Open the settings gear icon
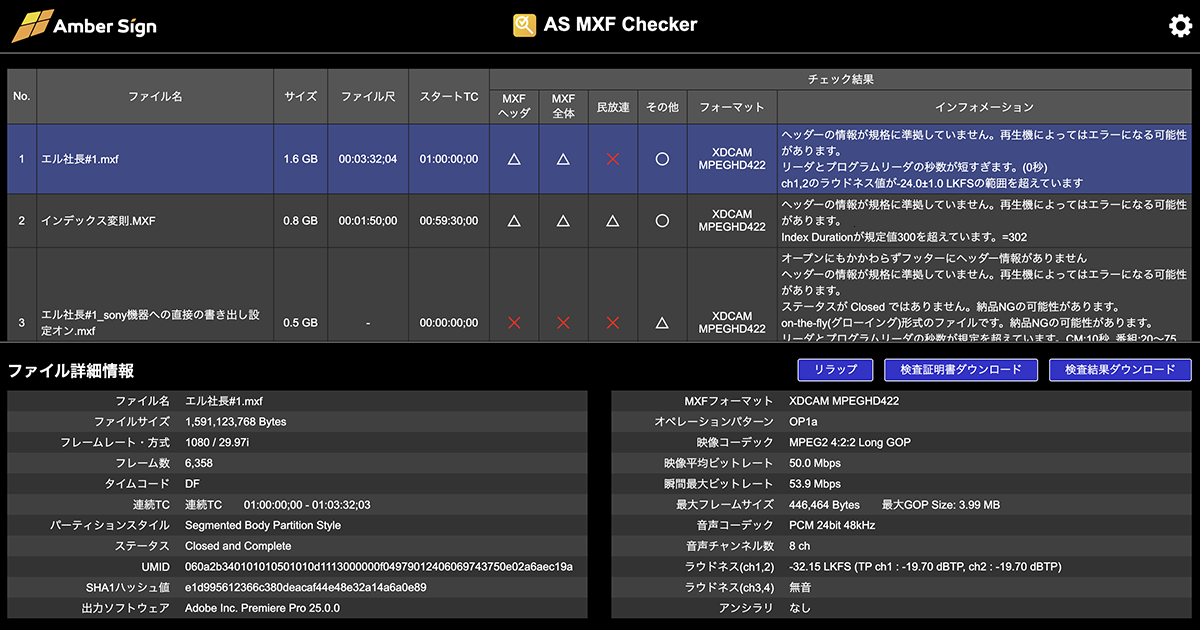 click(x=1180, y=26)
